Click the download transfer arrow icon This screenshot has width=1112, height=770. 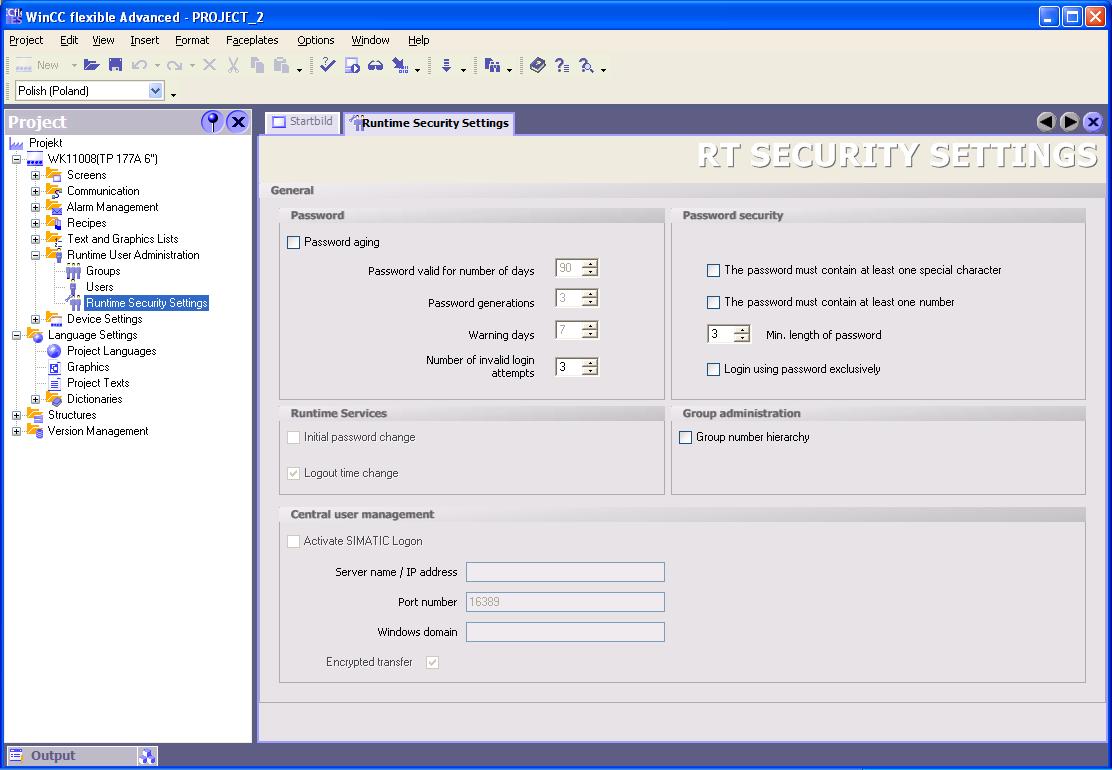[447, 65]
